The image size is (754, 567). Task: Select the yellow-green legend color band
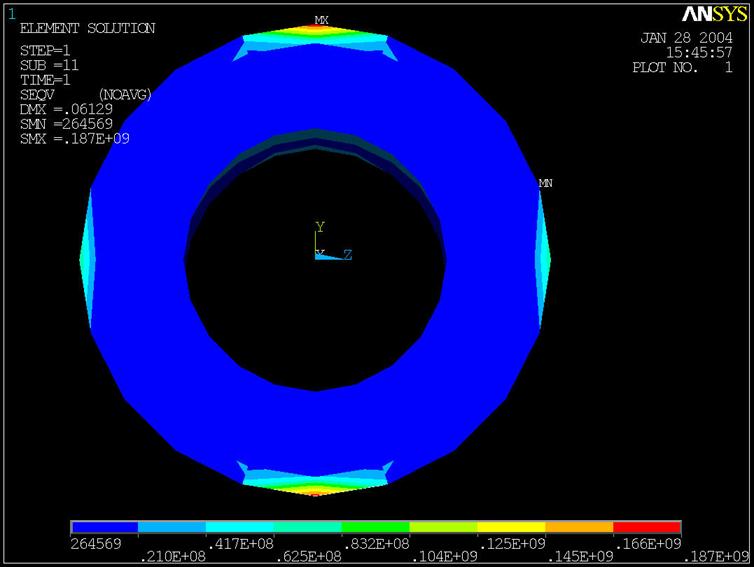444,527
